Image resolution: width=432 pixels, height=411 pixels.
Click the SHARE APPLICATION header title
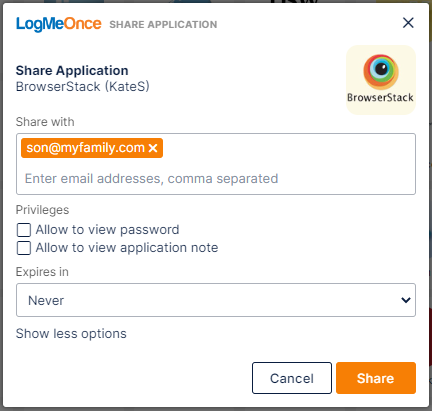(x=163, y=24)
